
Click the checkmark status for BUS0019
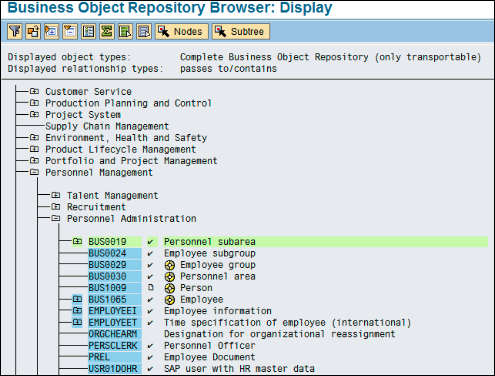point(150,242)
